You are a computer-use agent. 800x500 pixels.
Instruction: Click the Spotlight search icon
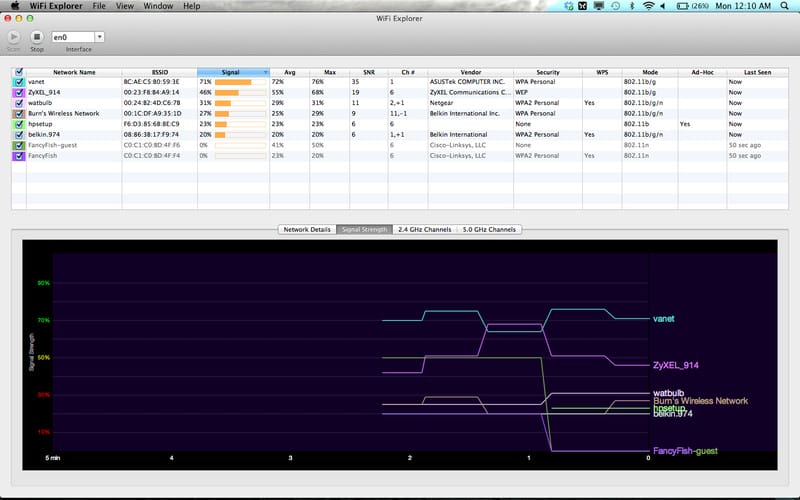click(785, 6)
